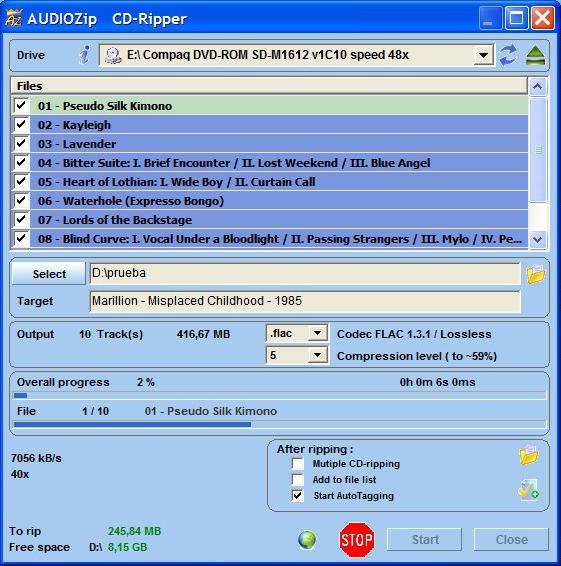The height and width of the screenshot is (566, 561).
Task: Click the file list scrollbar thumb
Action: point(538,150)
